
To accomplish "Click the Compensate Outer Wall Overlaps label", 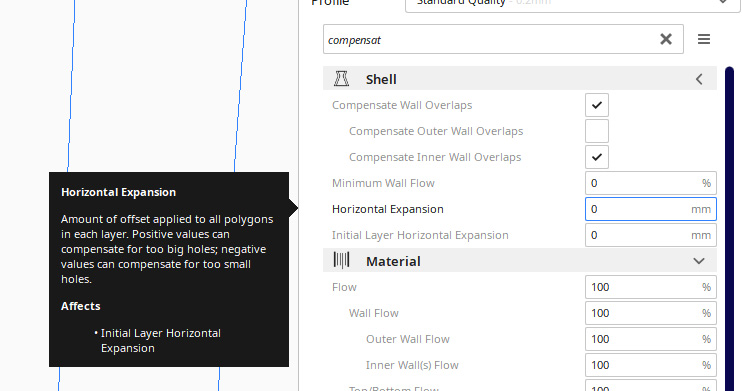I will tap(436, 131).
